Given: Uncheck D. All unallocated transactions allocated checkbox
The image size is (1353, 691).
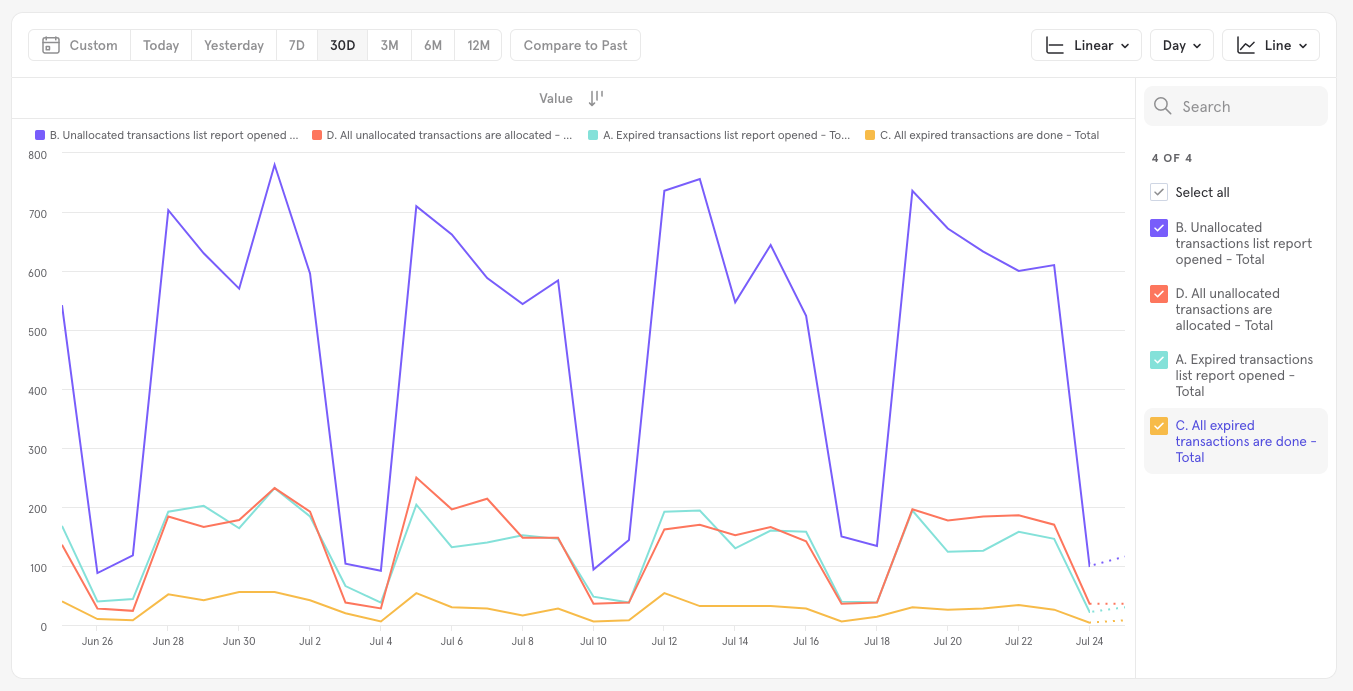Looking at the screenshot, I should (x=1159, y=294).
